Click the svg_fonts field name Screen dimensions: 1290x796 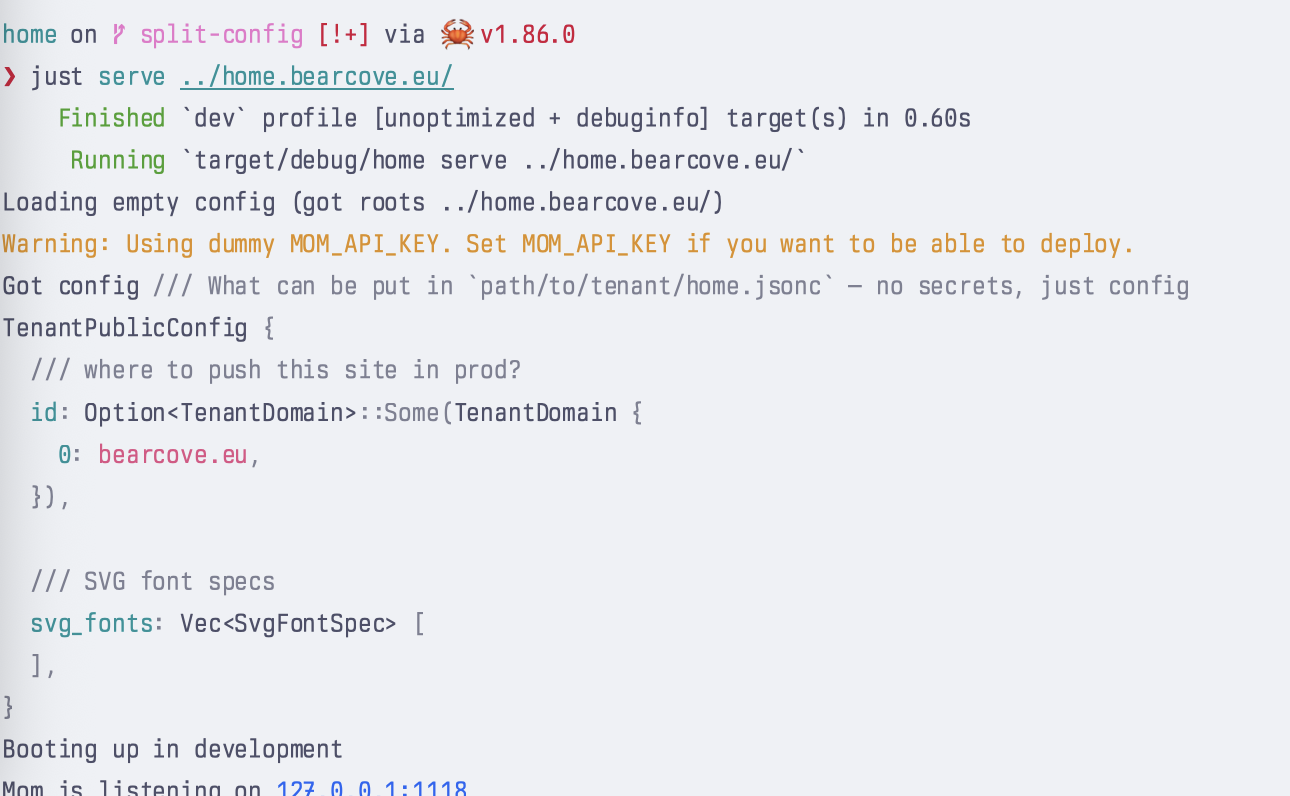point(92,624)
